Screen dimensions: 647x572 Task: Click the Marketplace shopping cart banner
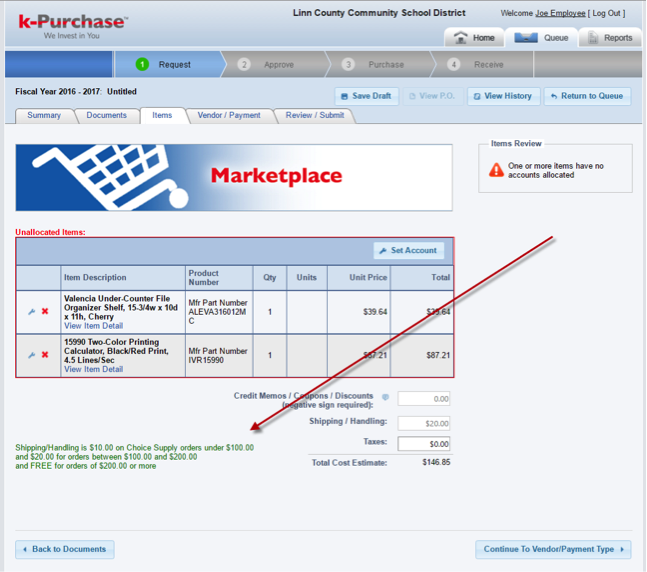click(x=234, y=177)
